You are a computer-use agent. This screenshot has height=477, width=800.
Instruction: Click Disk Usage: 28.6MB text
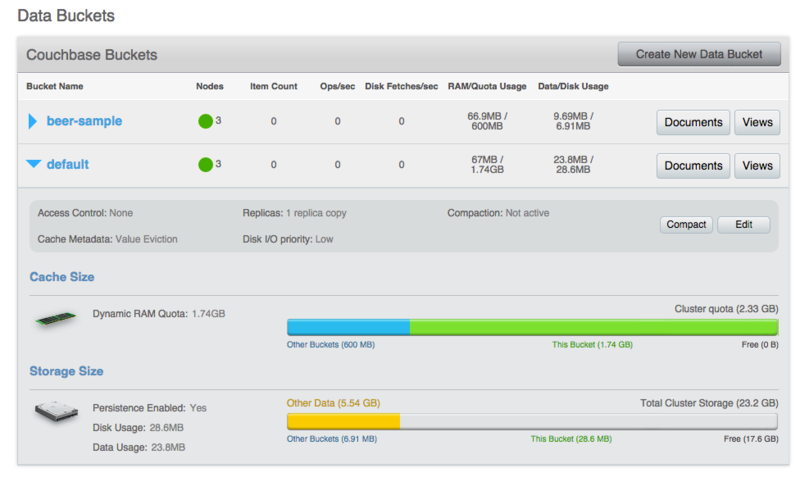[x=138, y=428]
